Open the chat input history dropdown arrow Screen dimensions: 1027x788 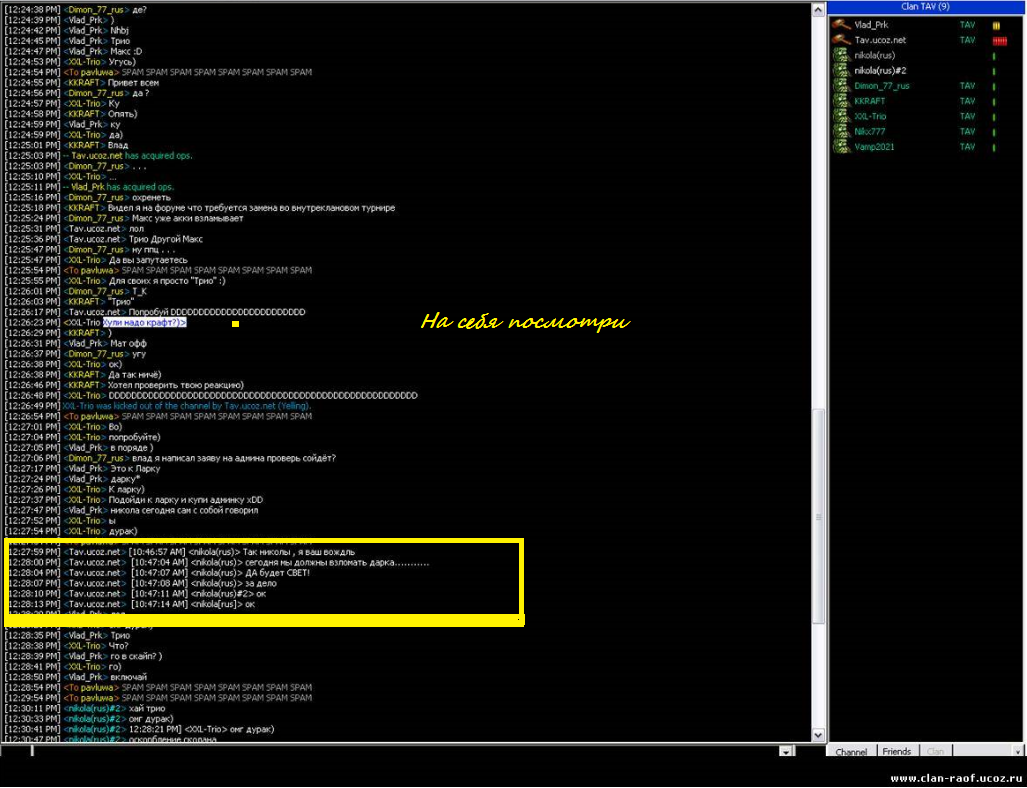(785, 751)
